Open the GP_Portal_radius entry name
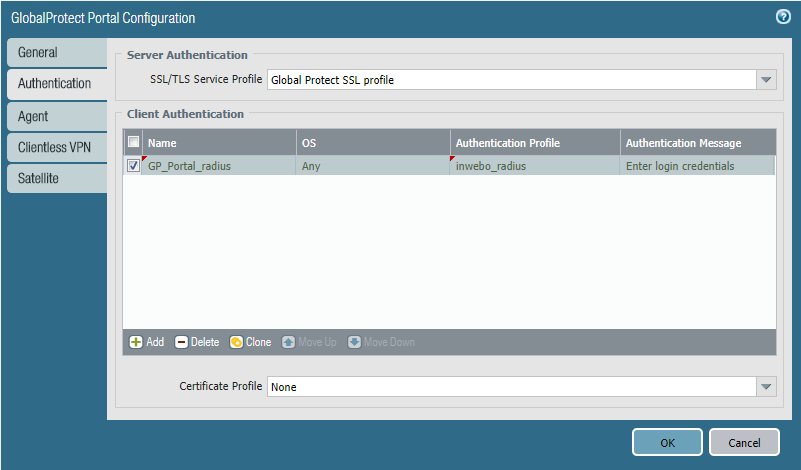The width and height of the screenshot is (801, 470). coord(189,166)
